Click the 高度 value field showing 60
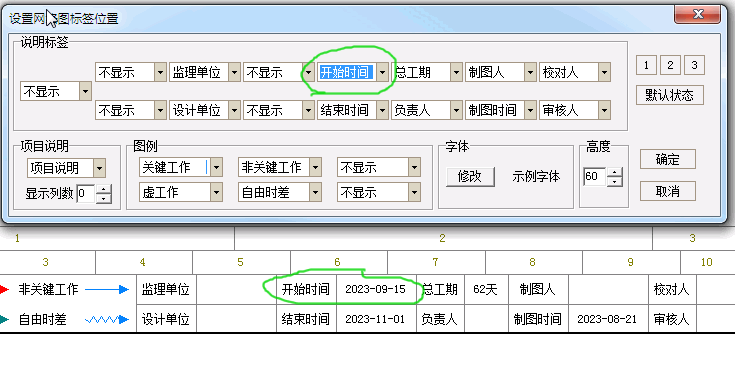The height and width of the screenshot is (380, 735). coord(595,177)
